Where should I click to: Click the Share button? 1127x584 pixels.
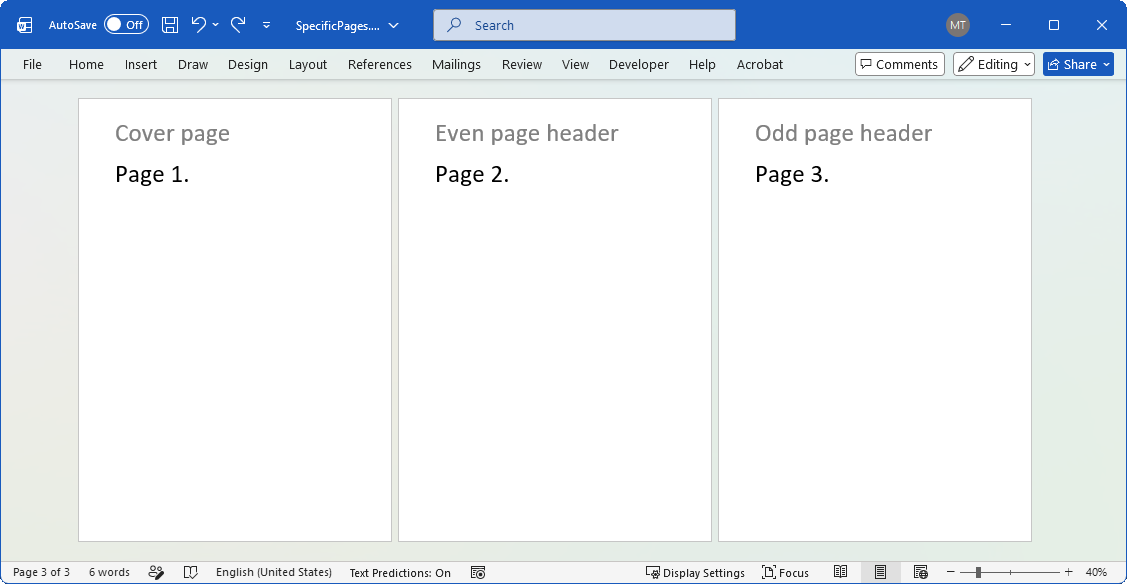point(1078,65)
